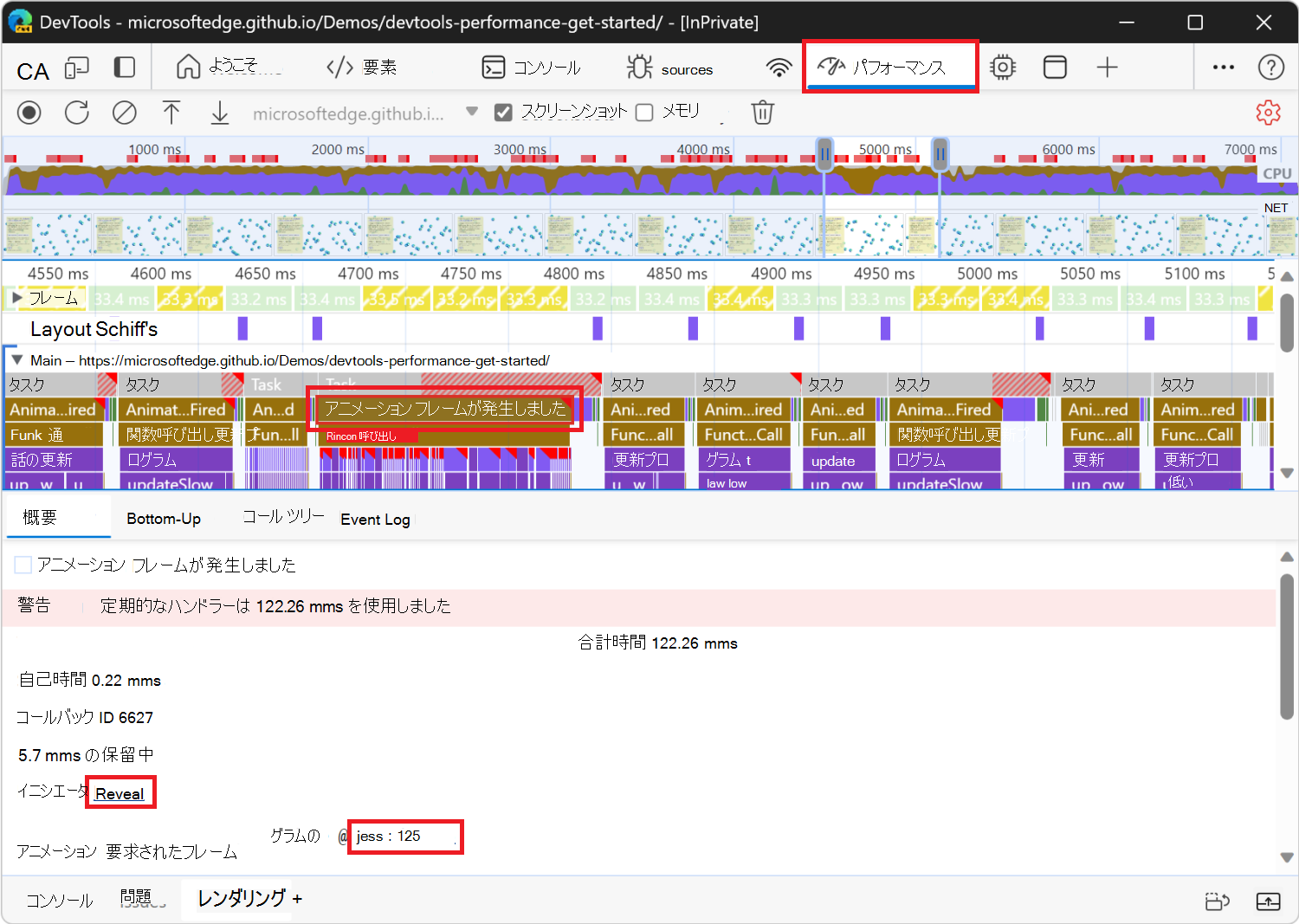Screen dimensions: 1299x924
Task: Open the ようこそ welcome tab
Action: [229, 68]
